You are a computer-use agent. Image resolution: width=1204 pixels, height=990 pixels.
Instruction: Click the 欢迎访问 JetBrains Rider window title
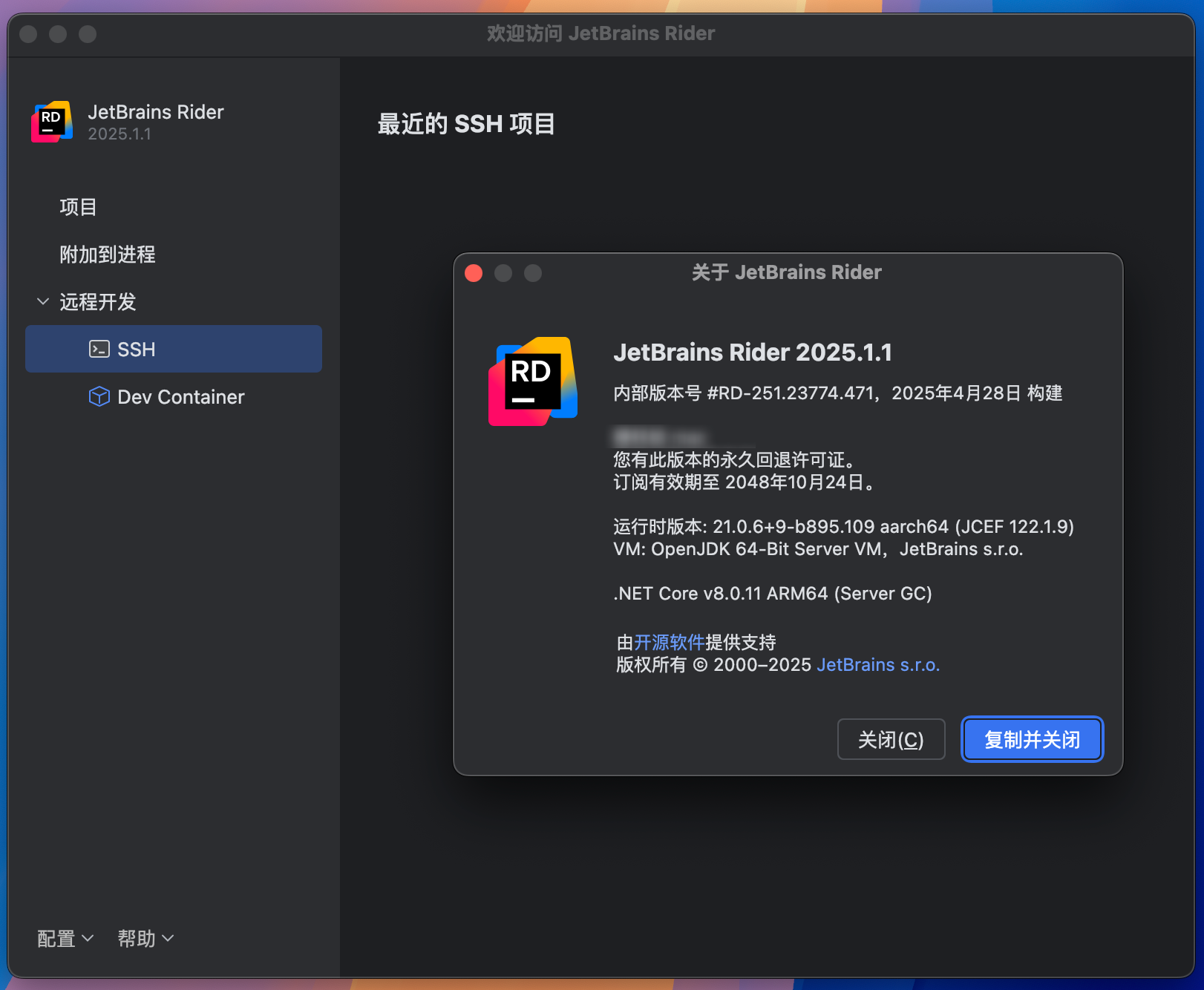point(601,33)
